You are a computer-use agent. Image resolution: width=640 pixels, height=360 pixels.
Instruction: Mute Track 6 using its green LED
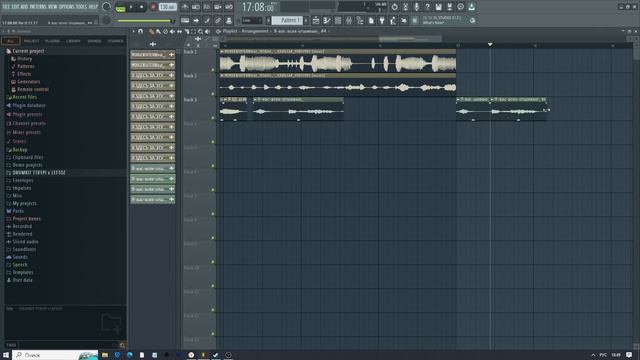click(x=213, y=190)
